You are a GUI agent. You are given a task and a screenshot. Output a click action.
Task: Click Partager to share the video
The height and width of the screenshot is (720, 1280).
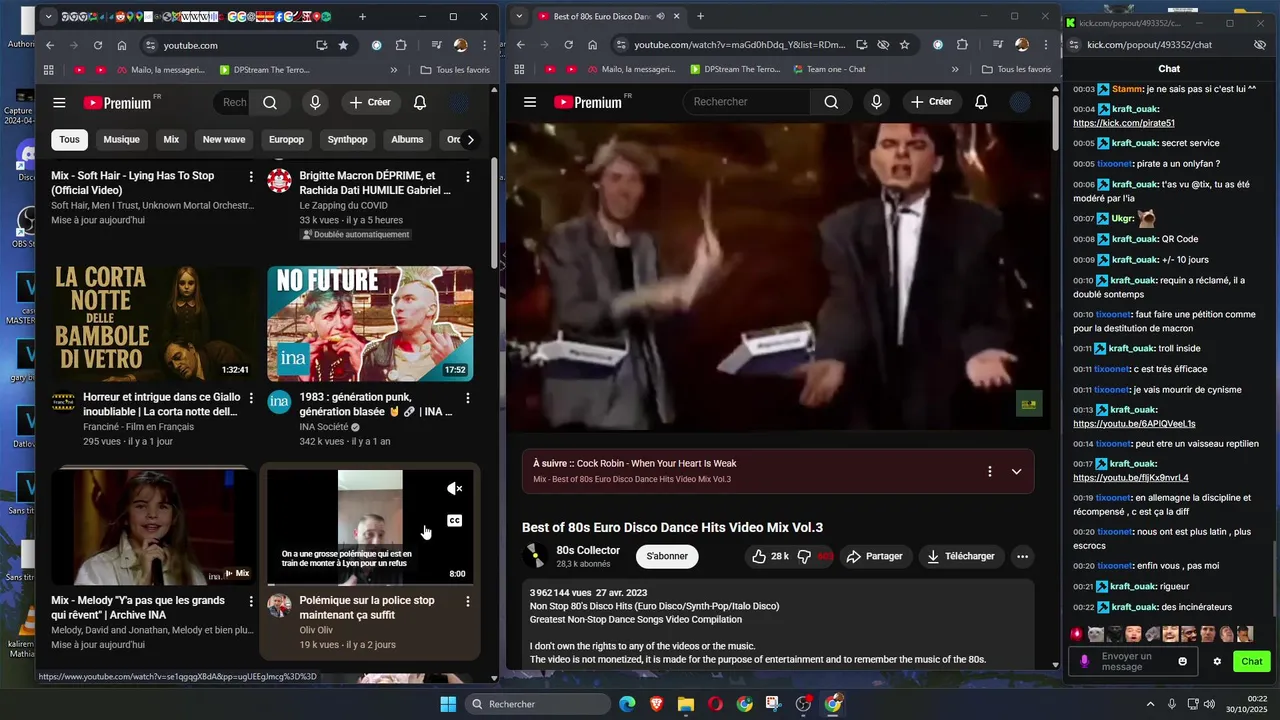(874, 556)
